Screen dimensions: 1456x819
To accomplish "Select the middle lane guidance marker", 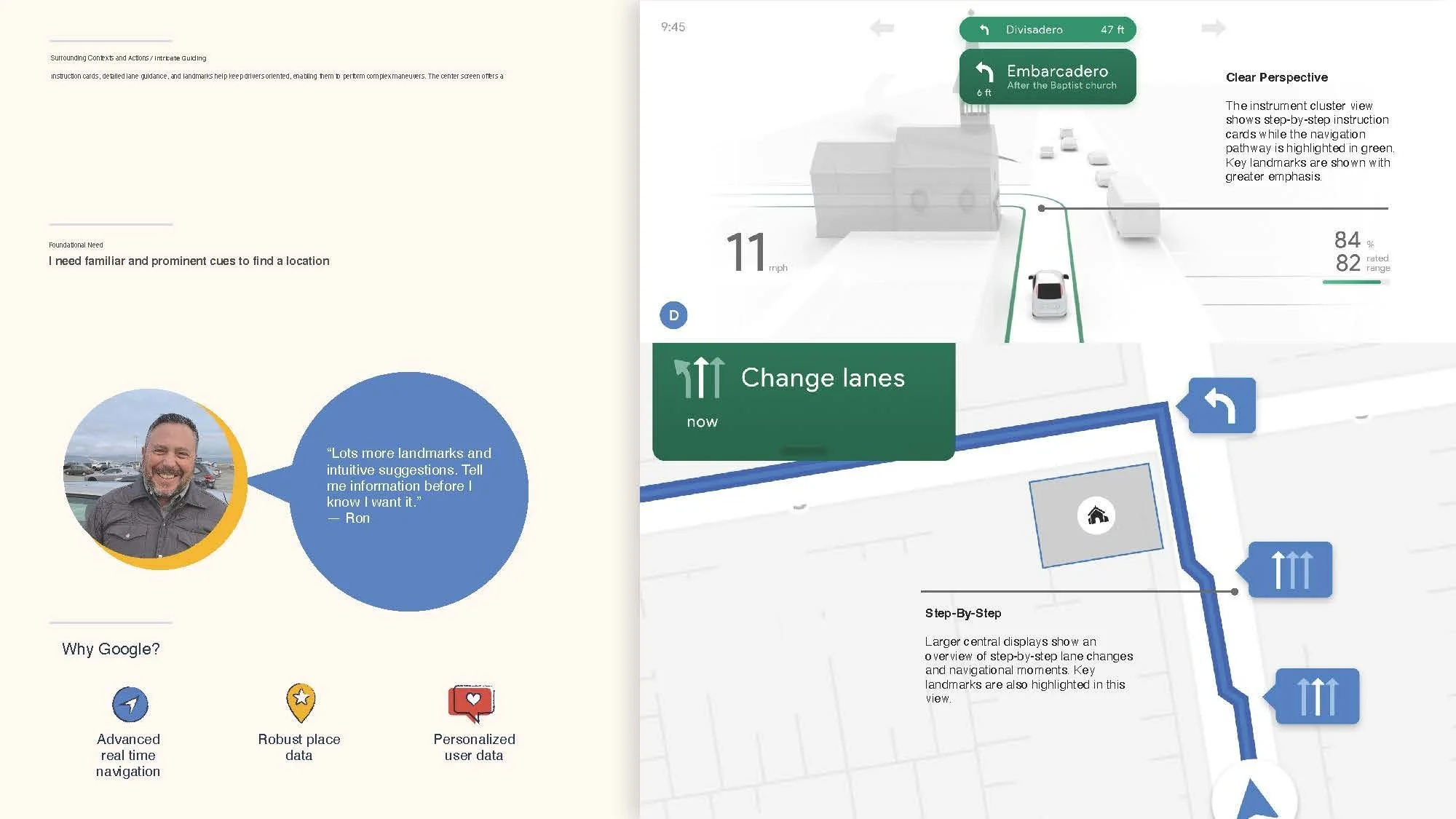I will click(1291, 570).
